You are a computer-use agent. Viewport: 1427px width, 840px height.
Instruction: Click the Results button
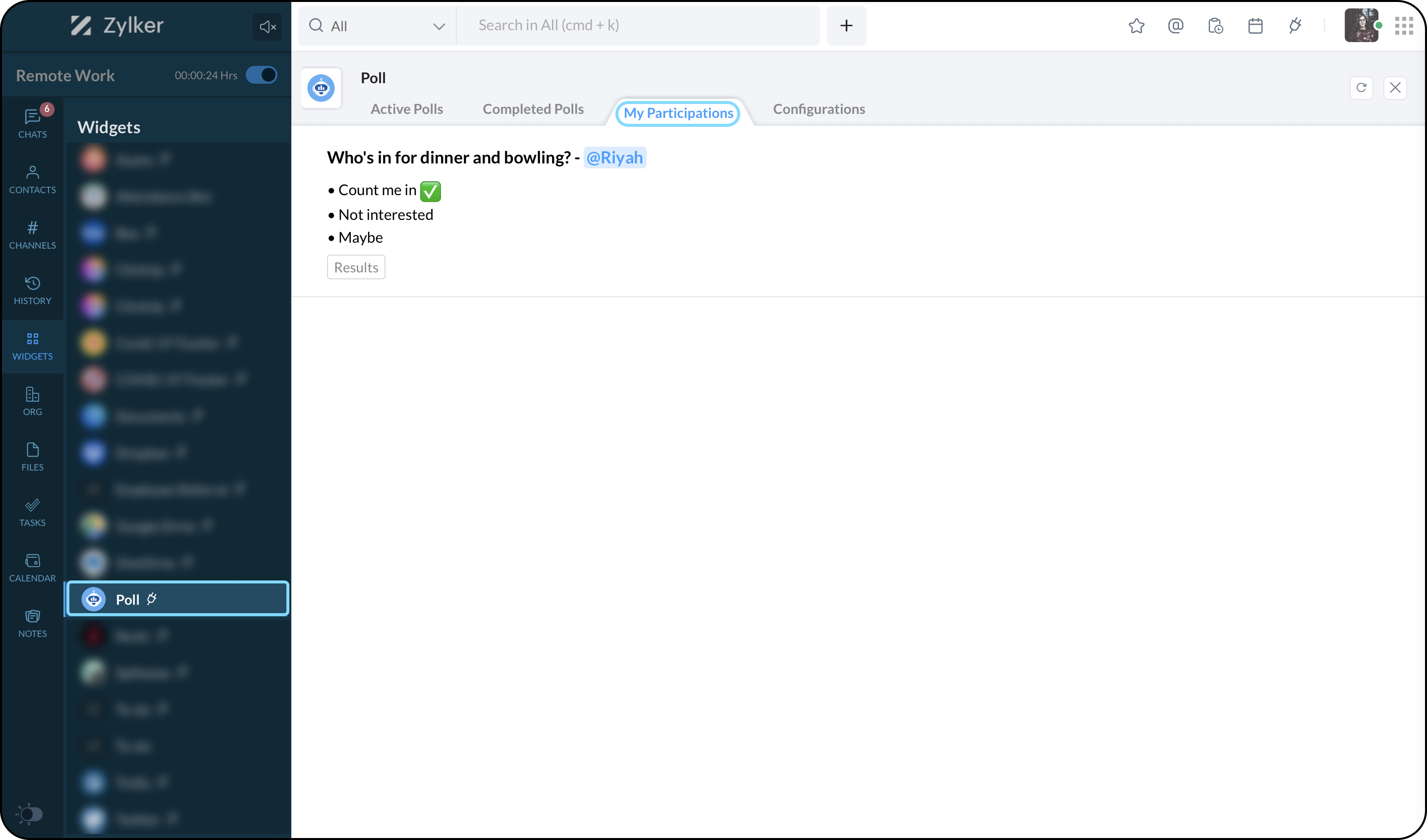[x=356, y=267]
